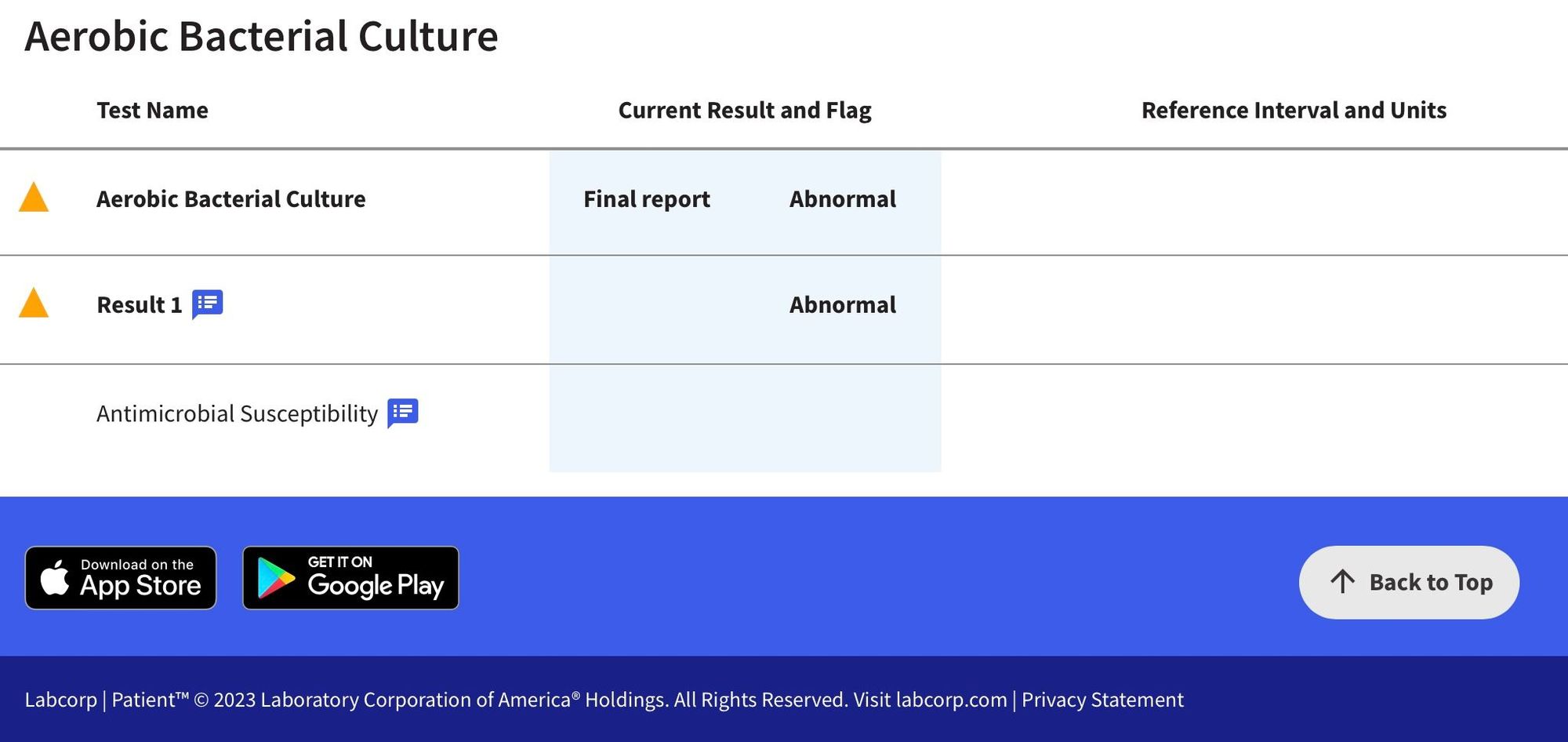Click orange warning triangle beside Aerobic Bacterial Culture row
1568x742 pixels.
[34, 198]
